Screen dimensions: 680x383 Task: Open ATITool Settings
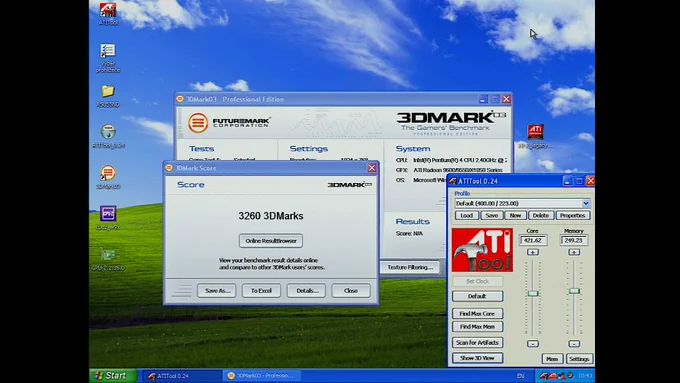tap(579, 359)
